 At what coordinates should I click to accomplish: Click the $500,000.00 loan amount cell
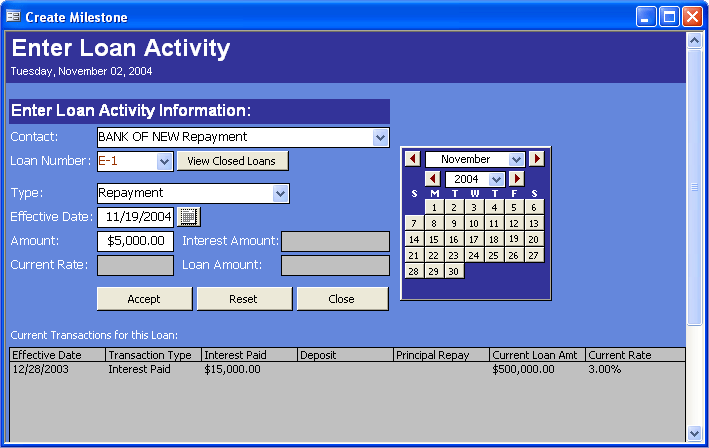pyautogui.click(x=523, y=369)
